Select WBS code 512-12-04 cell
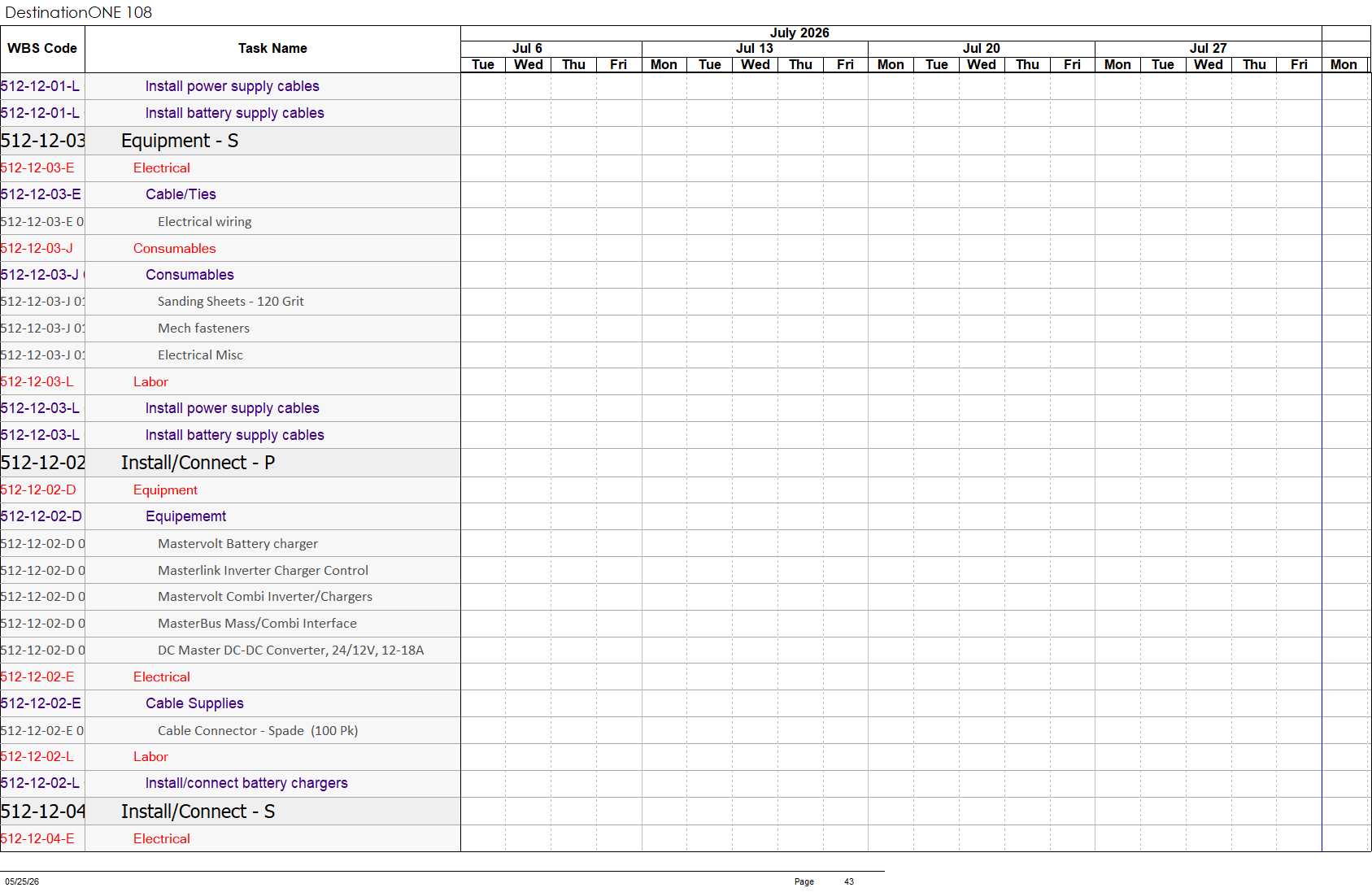1372x892 pixels. (x=42, y=812)
